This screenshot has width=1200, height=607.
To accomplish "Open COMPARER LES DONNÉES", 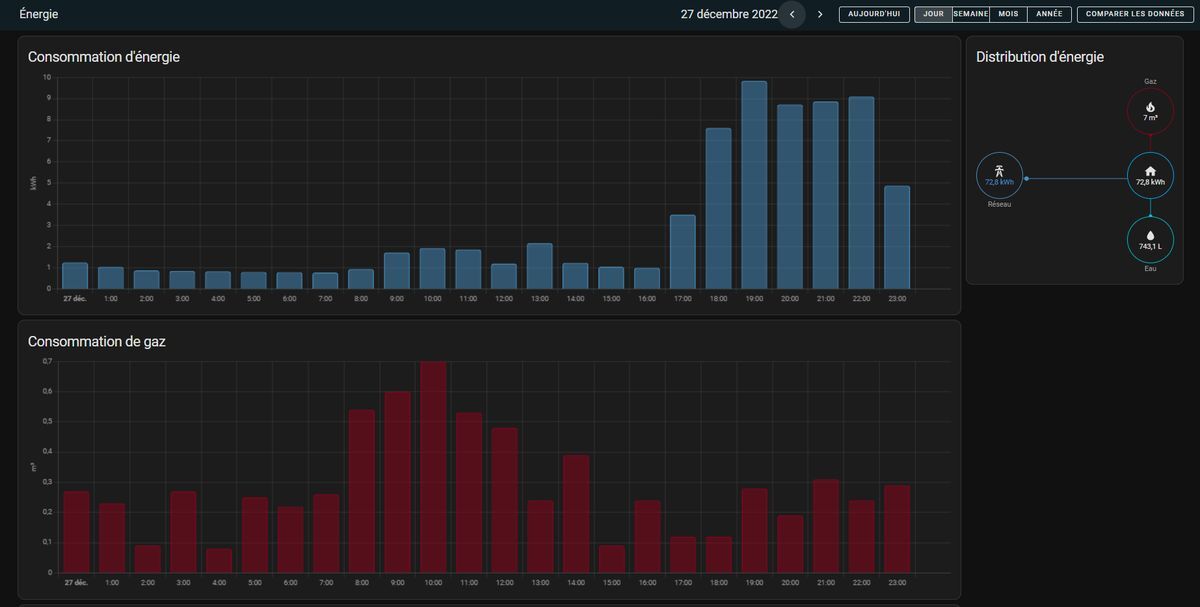I will click(1135, 15).
